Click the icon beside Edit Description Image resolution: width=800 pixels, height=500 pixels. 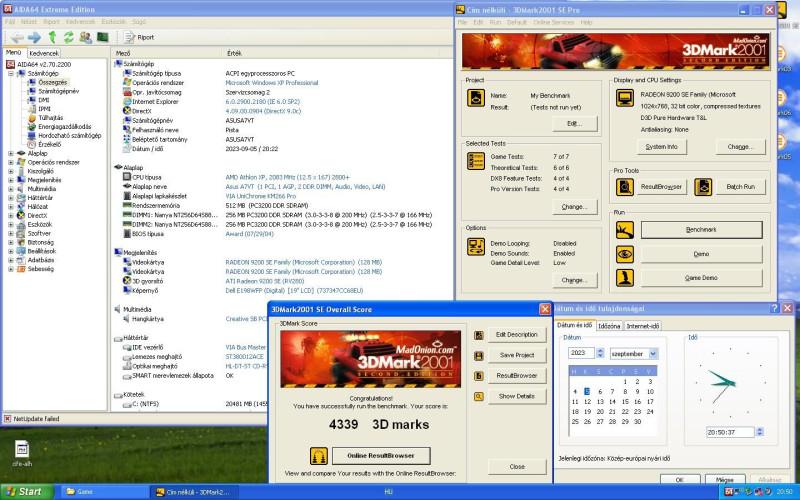pos(479,335)
